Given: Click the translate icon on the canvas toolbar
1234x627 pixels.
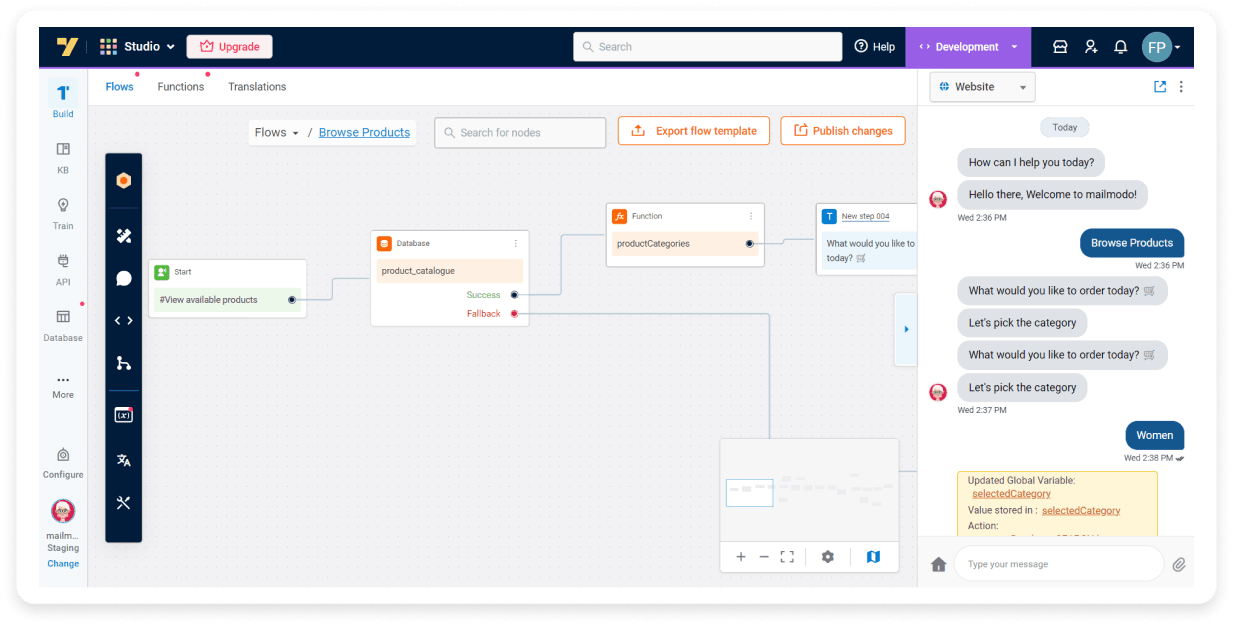Looking at the screenshot, I should [123, 460].
